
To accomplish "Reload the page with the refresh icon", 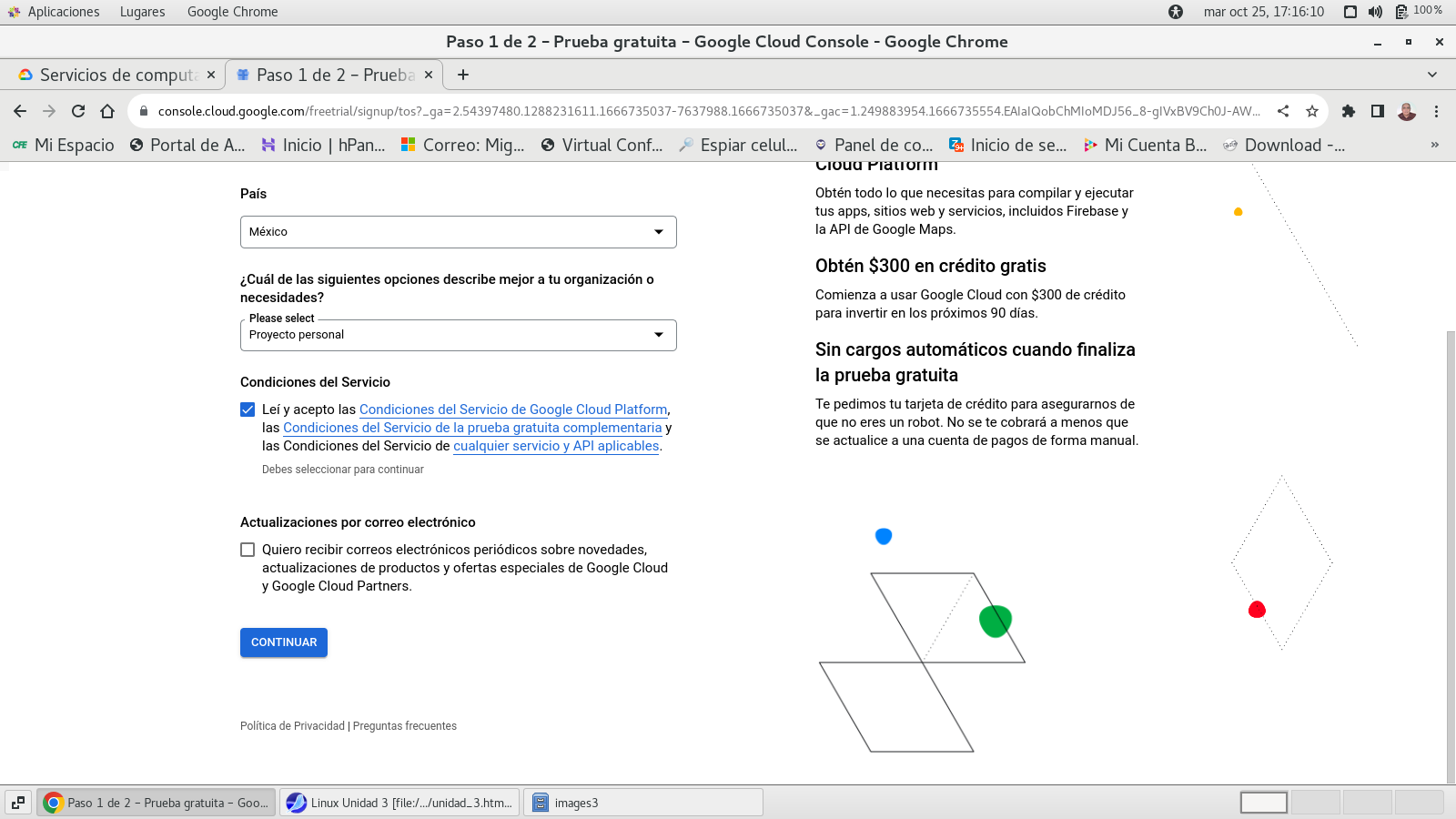I will click(x=78, y=111).
